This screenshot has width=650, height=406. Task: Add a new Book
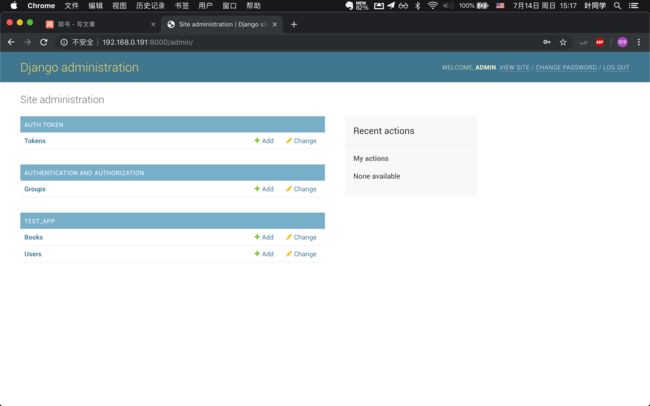point(264,237)
